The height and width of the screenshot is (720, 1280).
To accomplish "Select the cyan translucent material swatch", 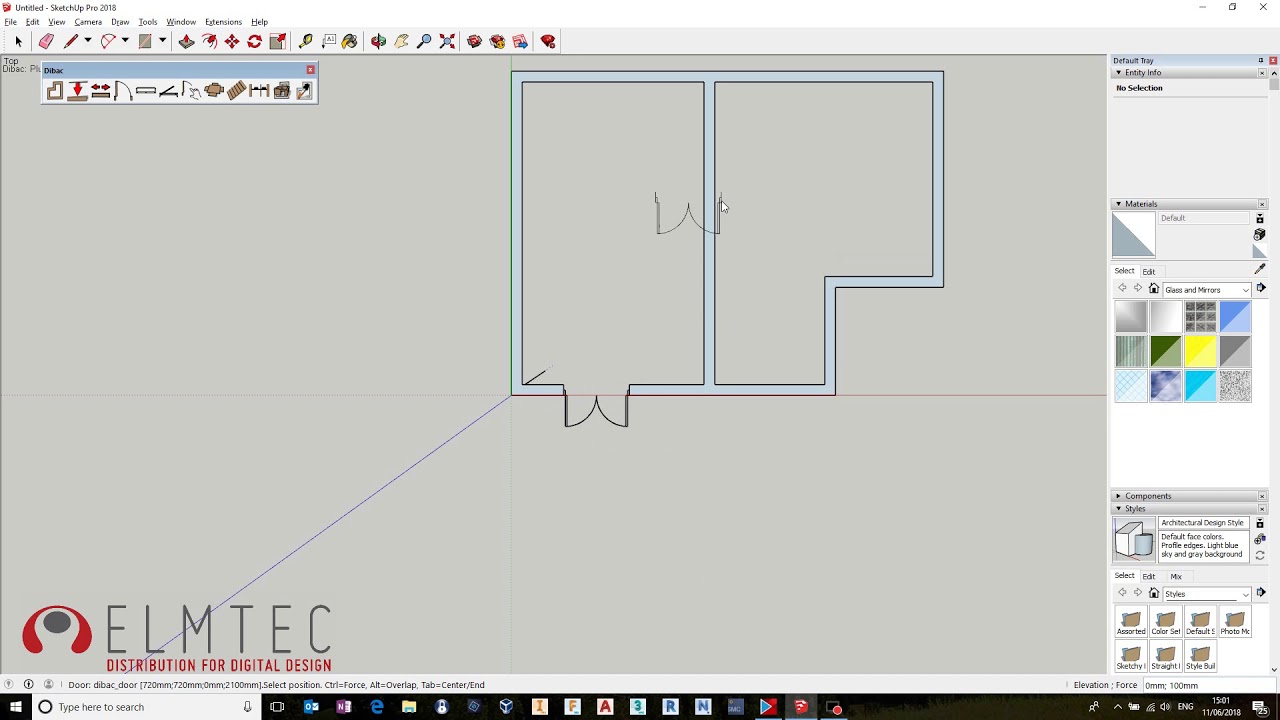I will click(1200, 386).
